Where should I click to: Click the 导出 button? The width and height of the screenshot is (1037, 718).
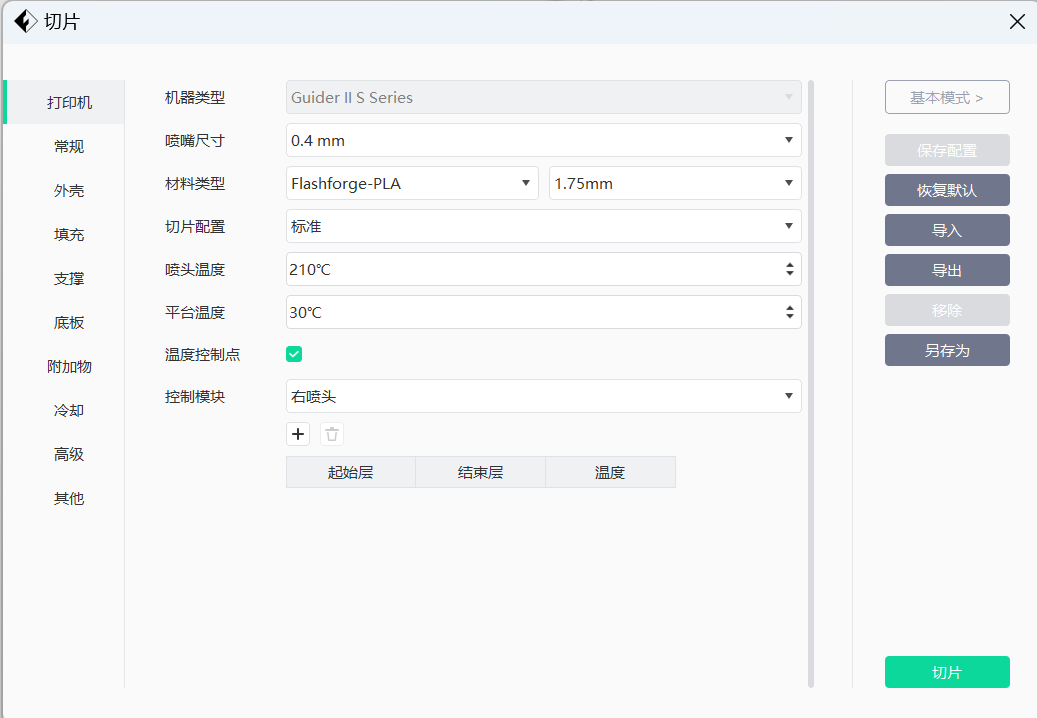(x=947, y=270)
